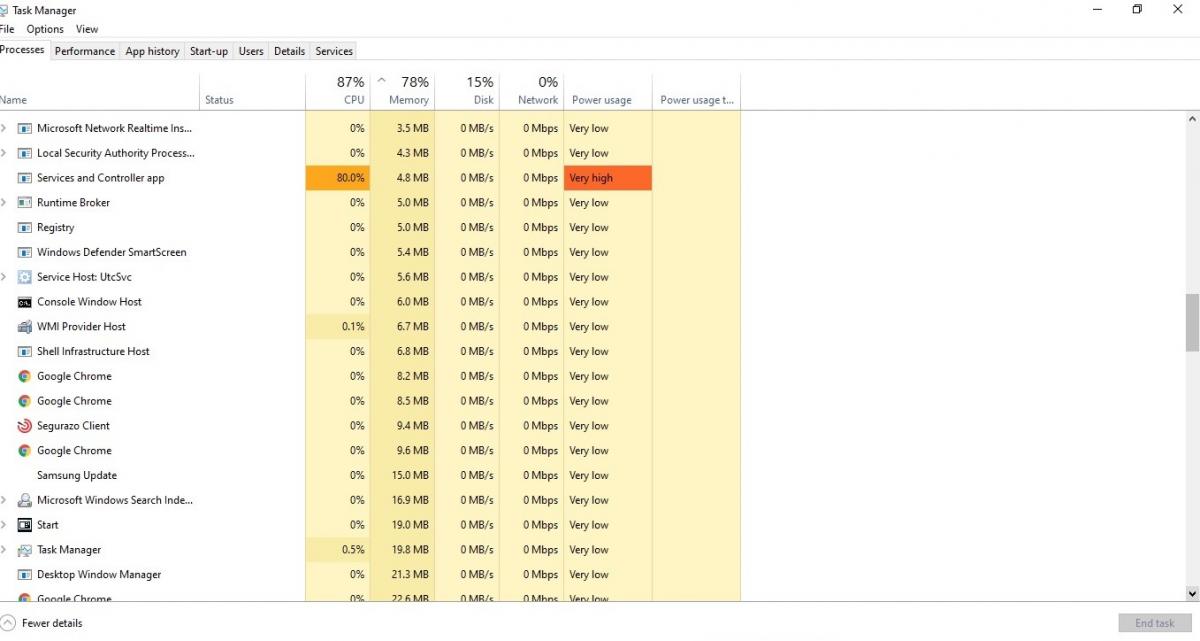Sort by Power usage trend column header
This screenshot has width=1200, height=641.
click(x=697, y=92)
